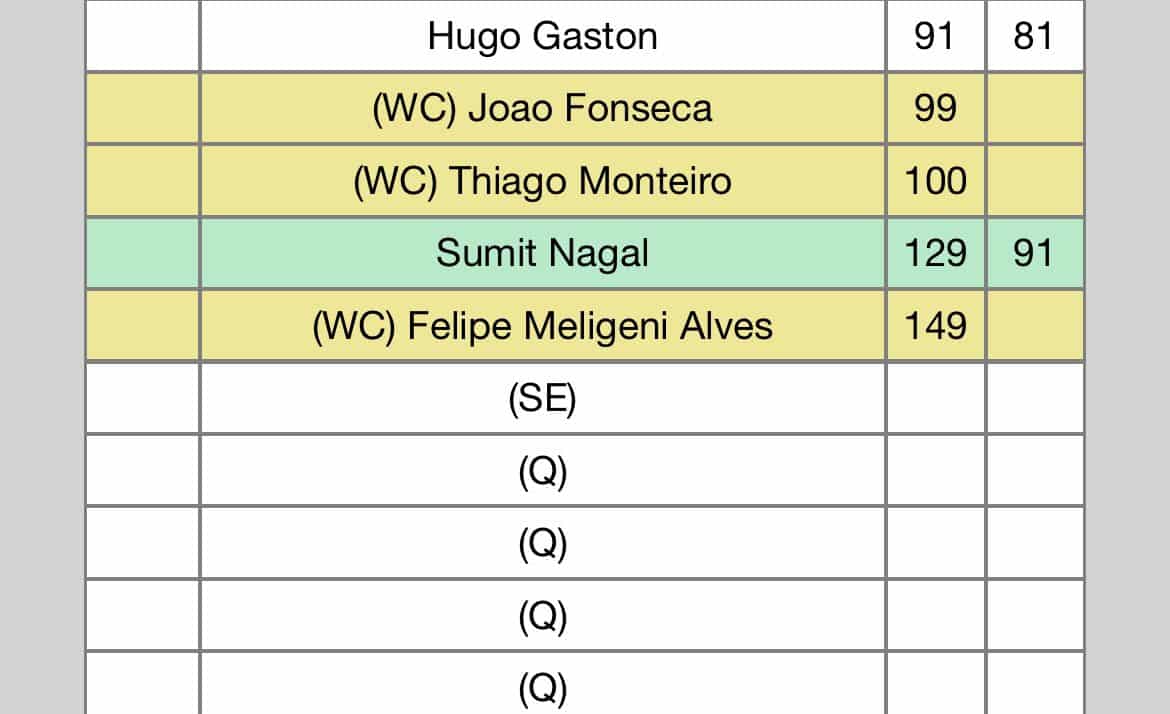The height and width of the screenshot is (714, 1170).
Task: Click the empty first column cell beside Sumit Nagal
Action: coord(143,253)
